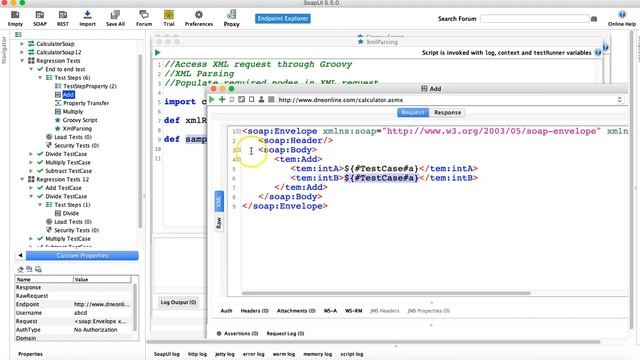This screenshot has height=360, width=640.
Task: Collapse Test Steps (1) node
Action: 40,204
